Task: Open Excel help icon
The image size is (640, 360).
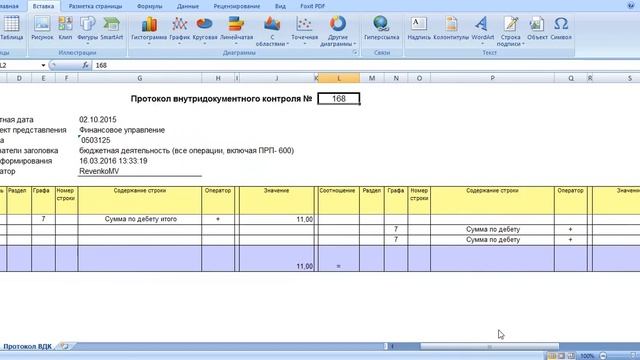Action: tap(631, 5)
